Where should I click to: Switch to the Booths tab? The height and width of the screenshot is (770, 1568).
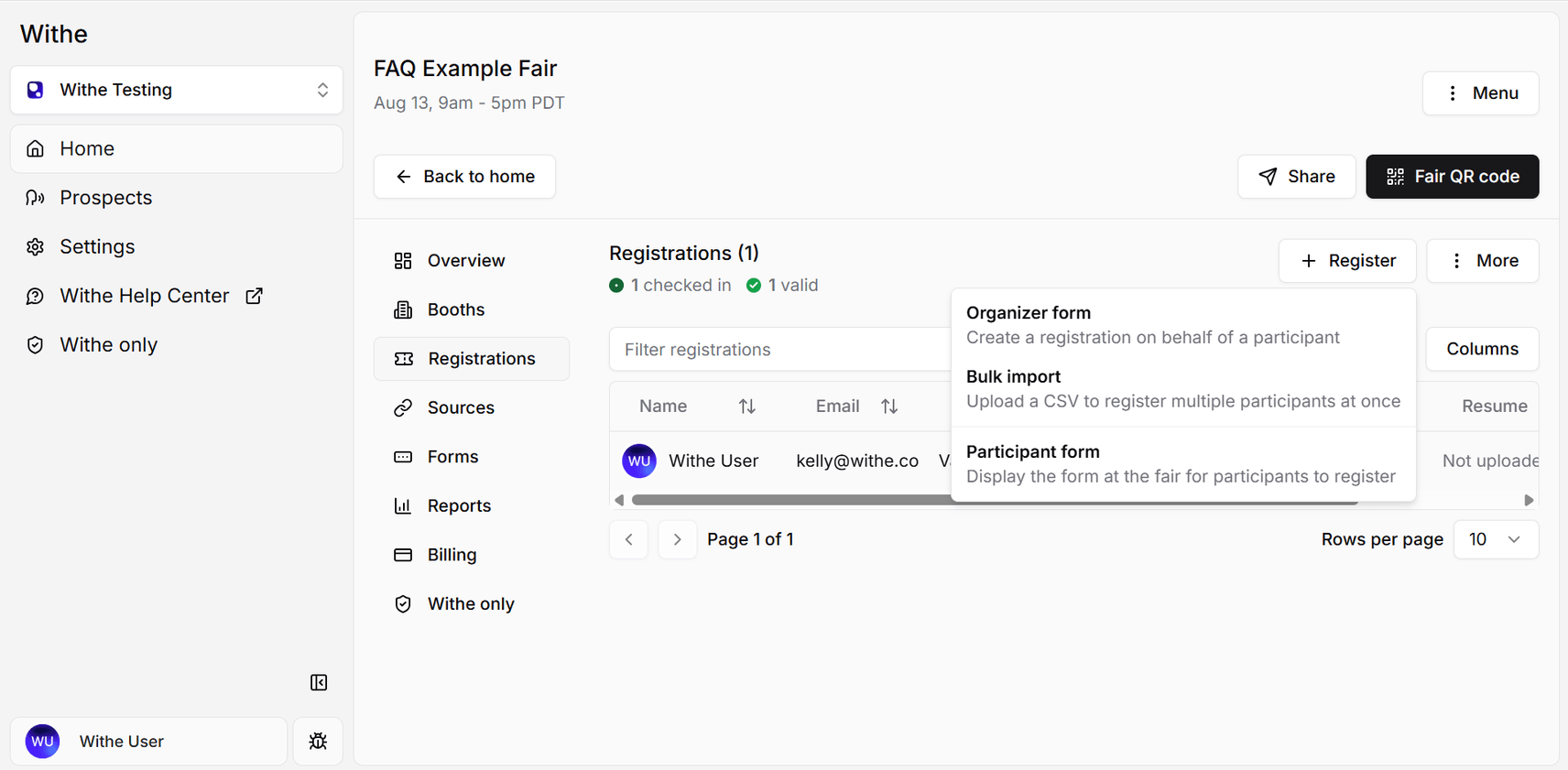(x=472, y=309)
